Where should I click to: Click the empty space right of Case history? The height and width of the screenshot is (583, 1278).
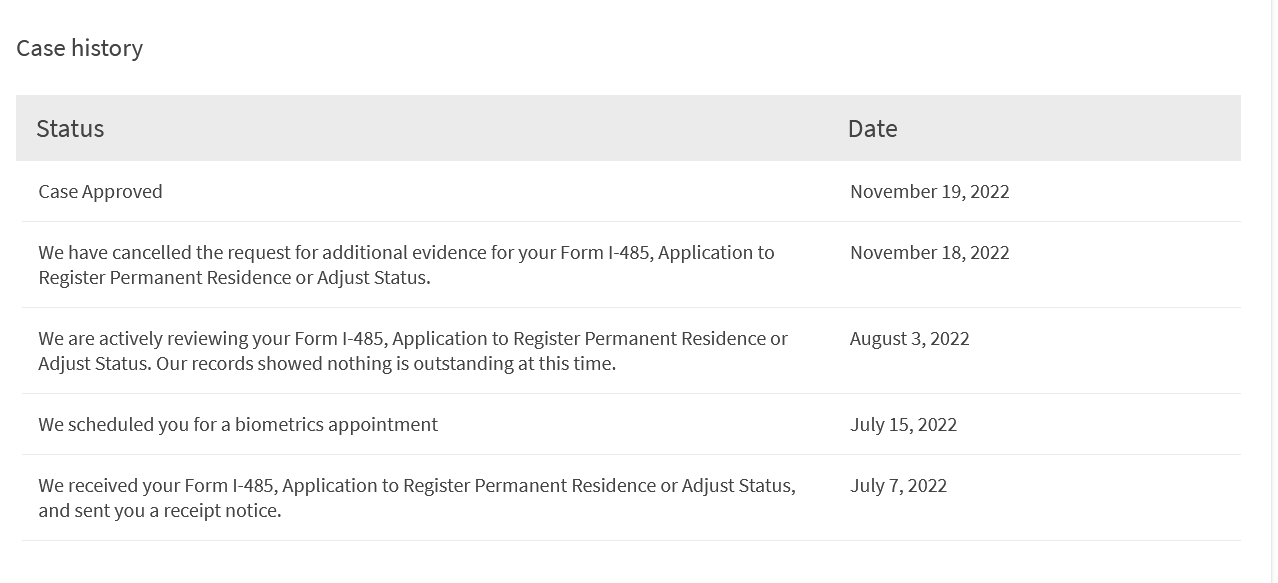(700, 48)
